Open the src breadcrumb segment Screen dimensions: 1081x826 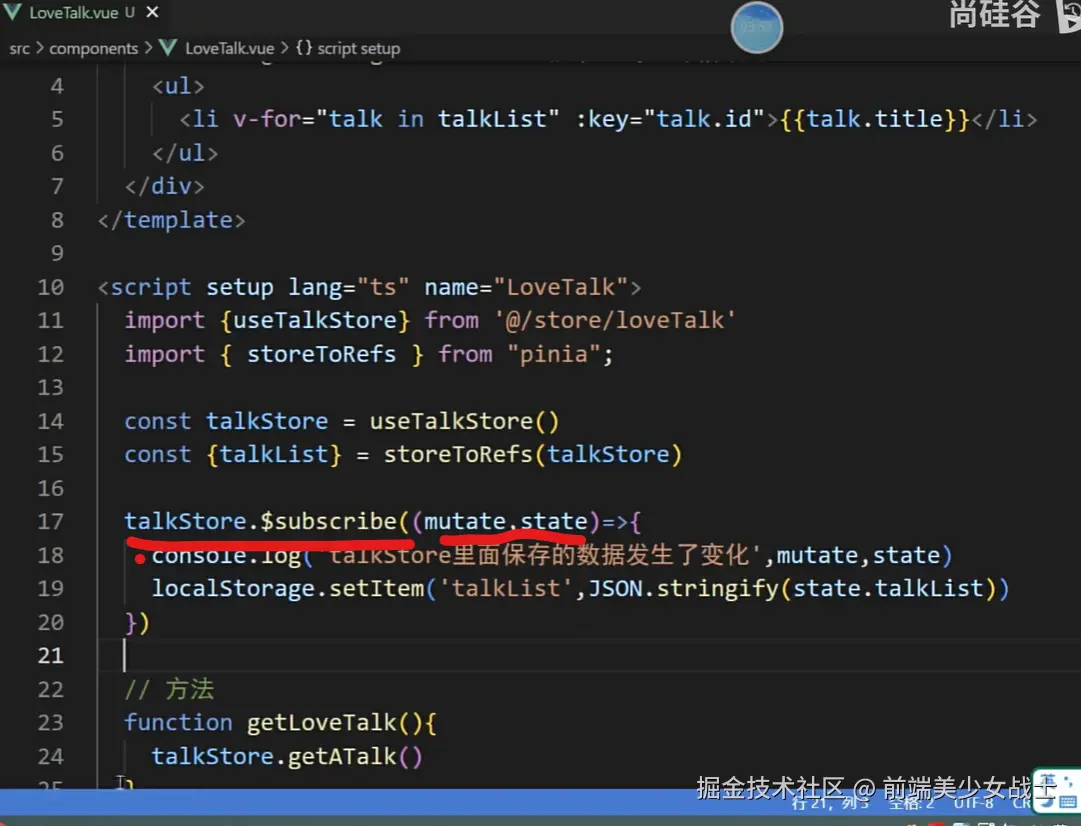pyautogui.click(x=19, y=48)
